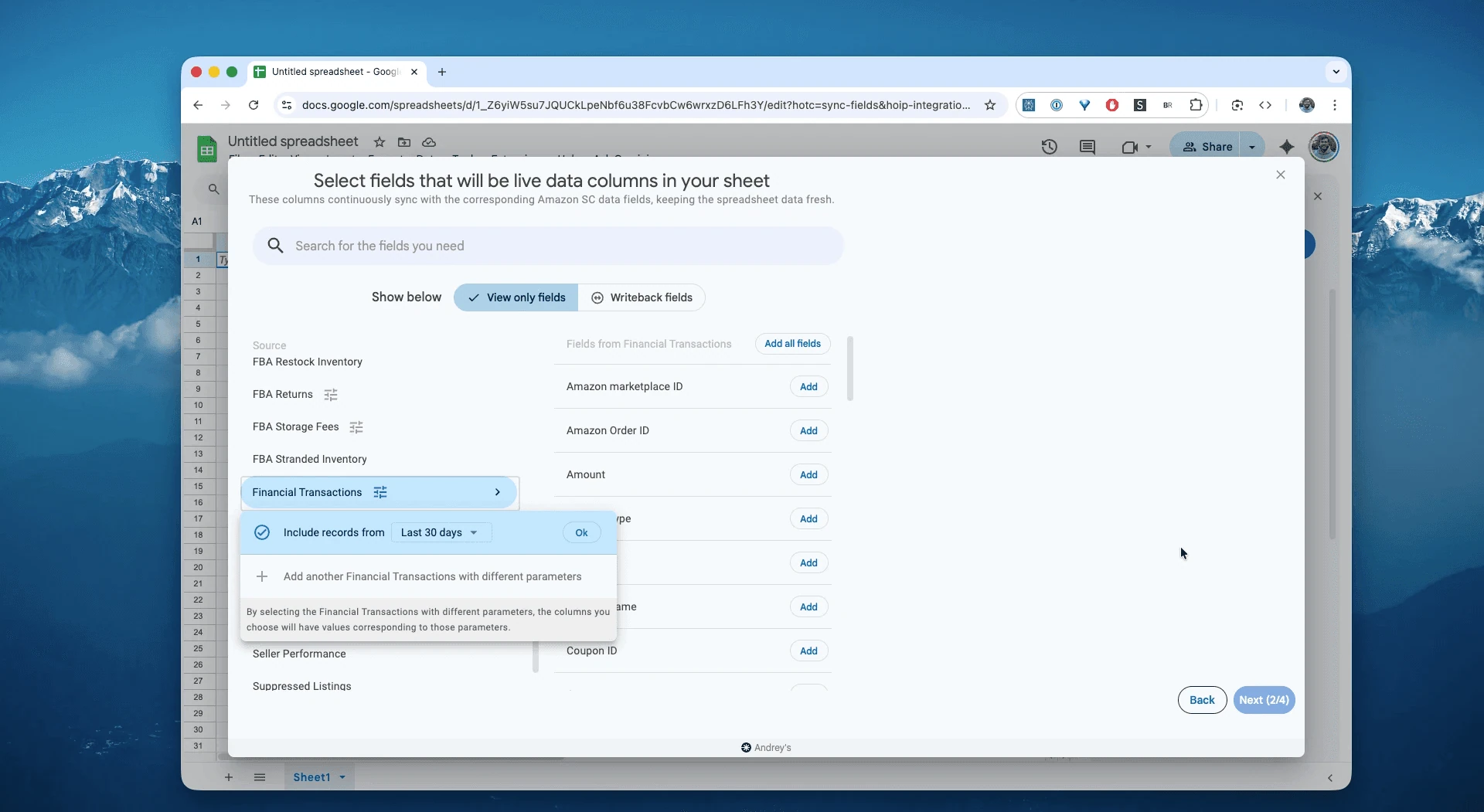The width and height of the screenshot is (1484, 812).
Task: View site information icon in address bar
Action: 286,105
